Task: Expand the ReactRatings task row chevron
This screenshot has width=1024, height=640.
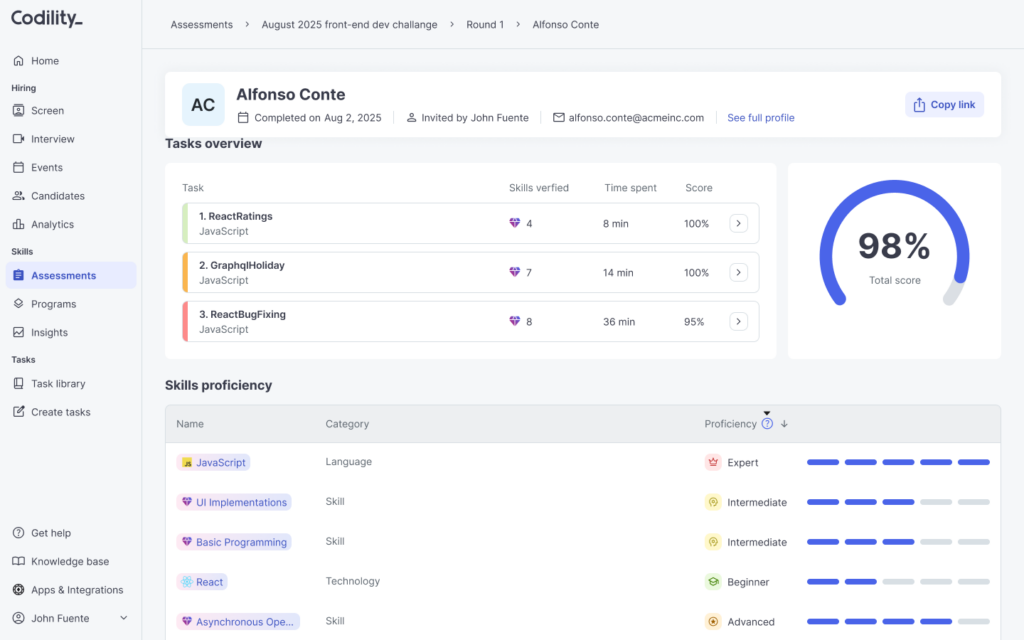Action: coord(739,223)
